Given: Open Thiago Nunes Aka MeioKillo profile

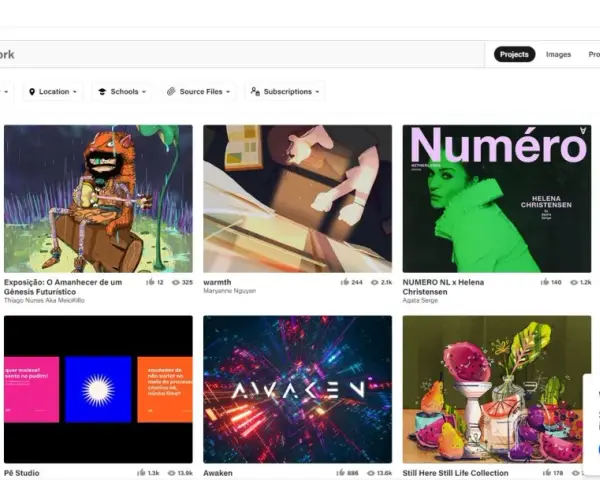Looking at the screenshot, I should coord(44,300).
